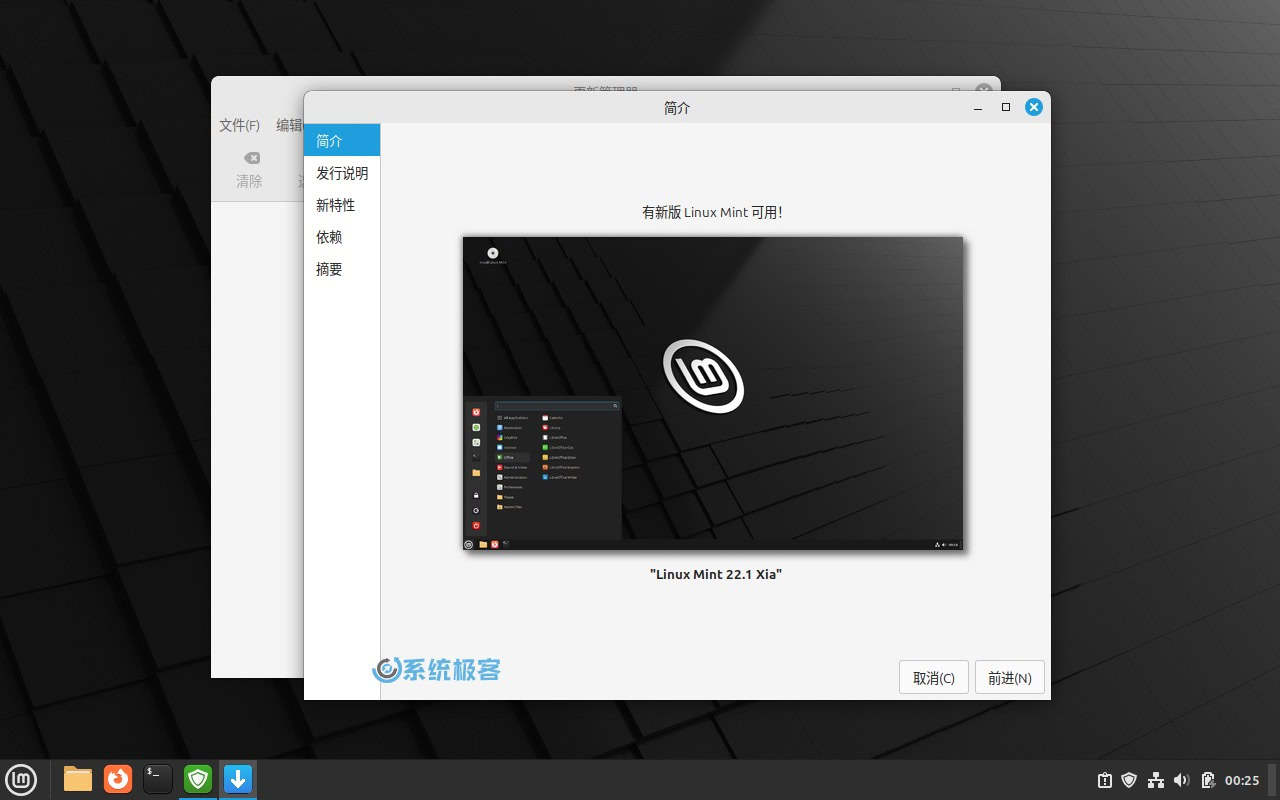Screen dimensions: 1280x800
Task: Click 清除 toolbar button in Update Manager
Action: coord(250,170)
